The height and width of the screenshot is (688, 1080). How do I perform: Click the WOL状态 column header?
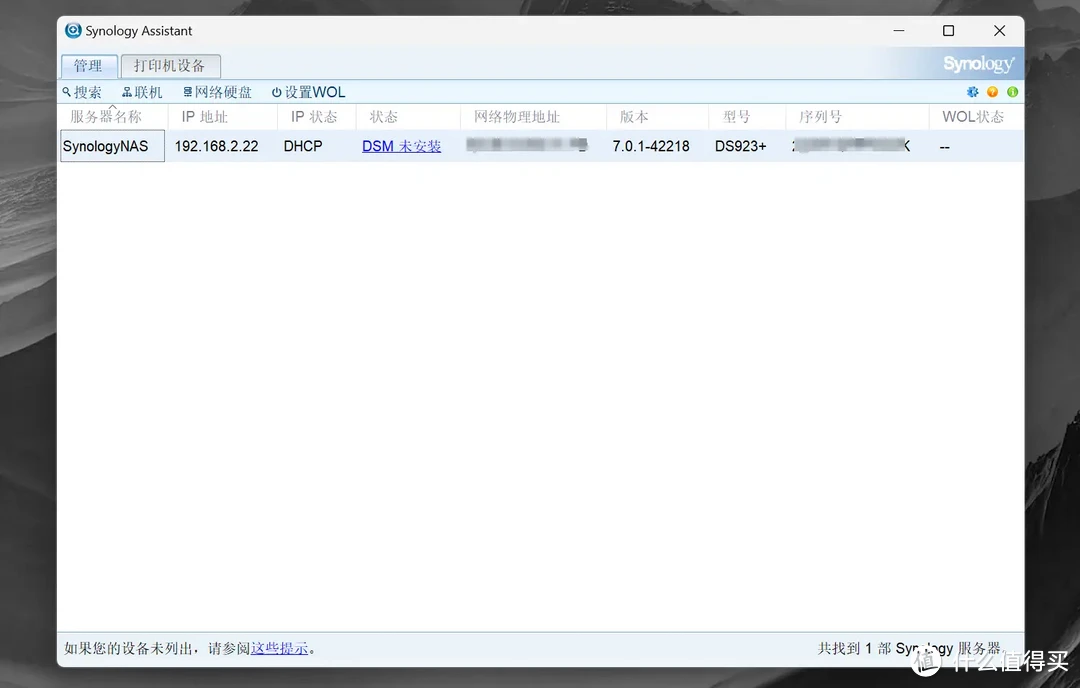click(972, 117)
